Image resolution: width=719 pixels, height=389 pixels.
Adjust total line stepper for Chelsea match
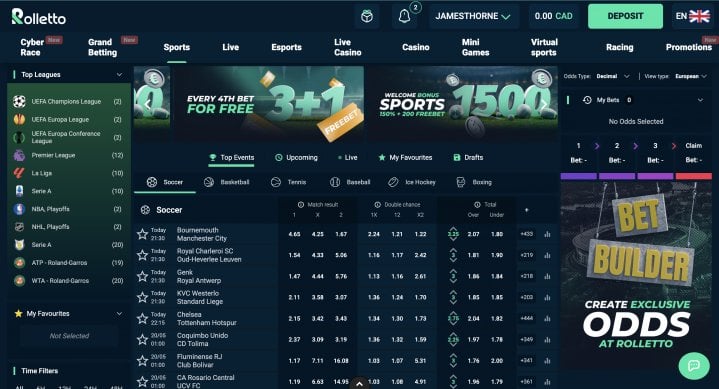pos(453,318)
